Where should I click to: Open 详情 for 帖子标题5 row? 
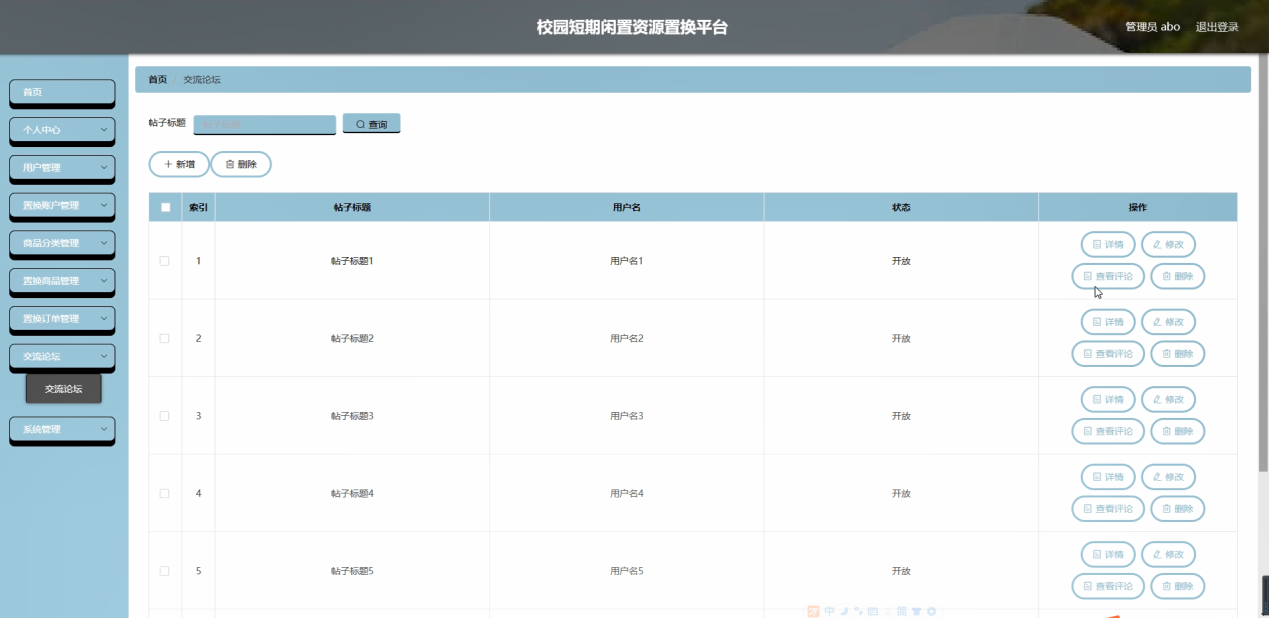point(1108,554)
